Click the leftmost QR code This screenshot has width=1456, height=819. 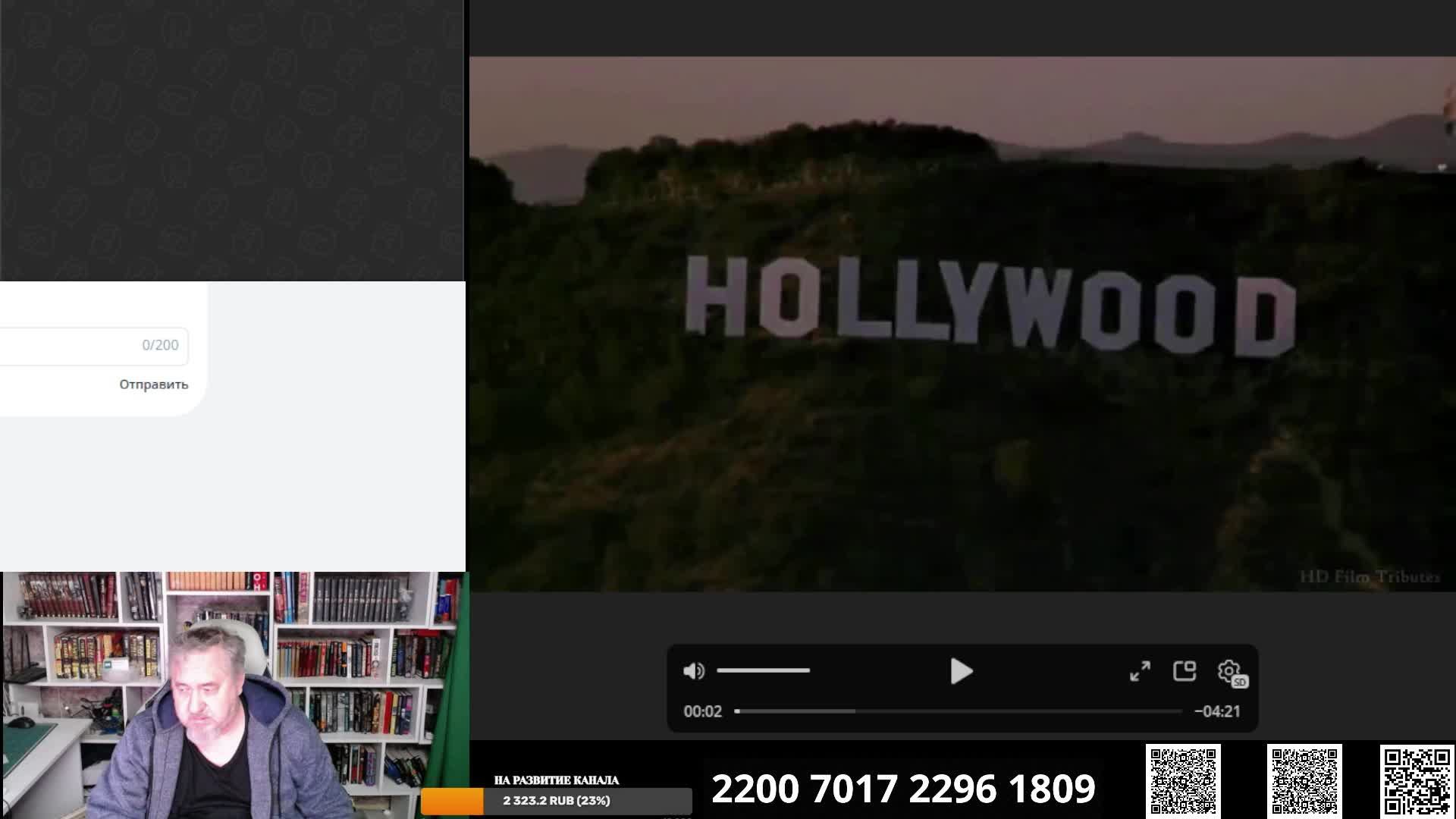tap(1182, 780)
